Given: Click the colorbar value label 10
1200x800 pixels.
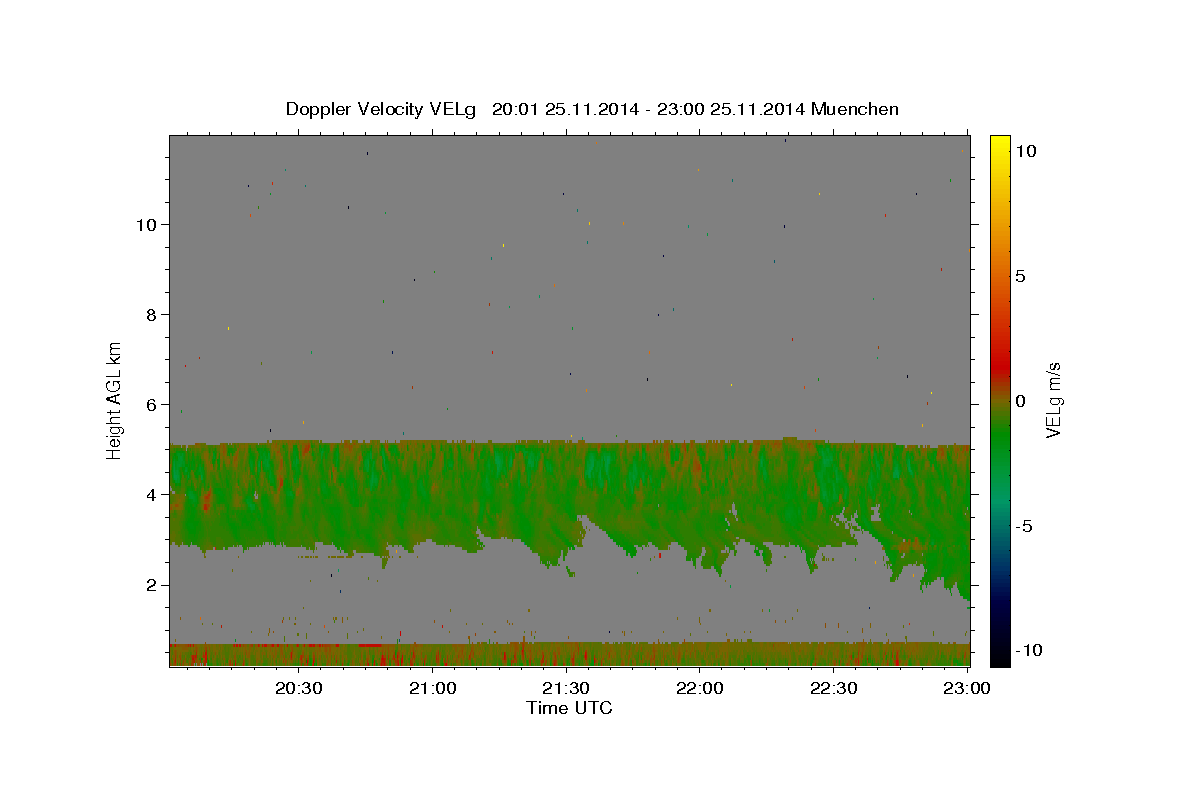Looking at the screenshot, I should [1025, 150].
